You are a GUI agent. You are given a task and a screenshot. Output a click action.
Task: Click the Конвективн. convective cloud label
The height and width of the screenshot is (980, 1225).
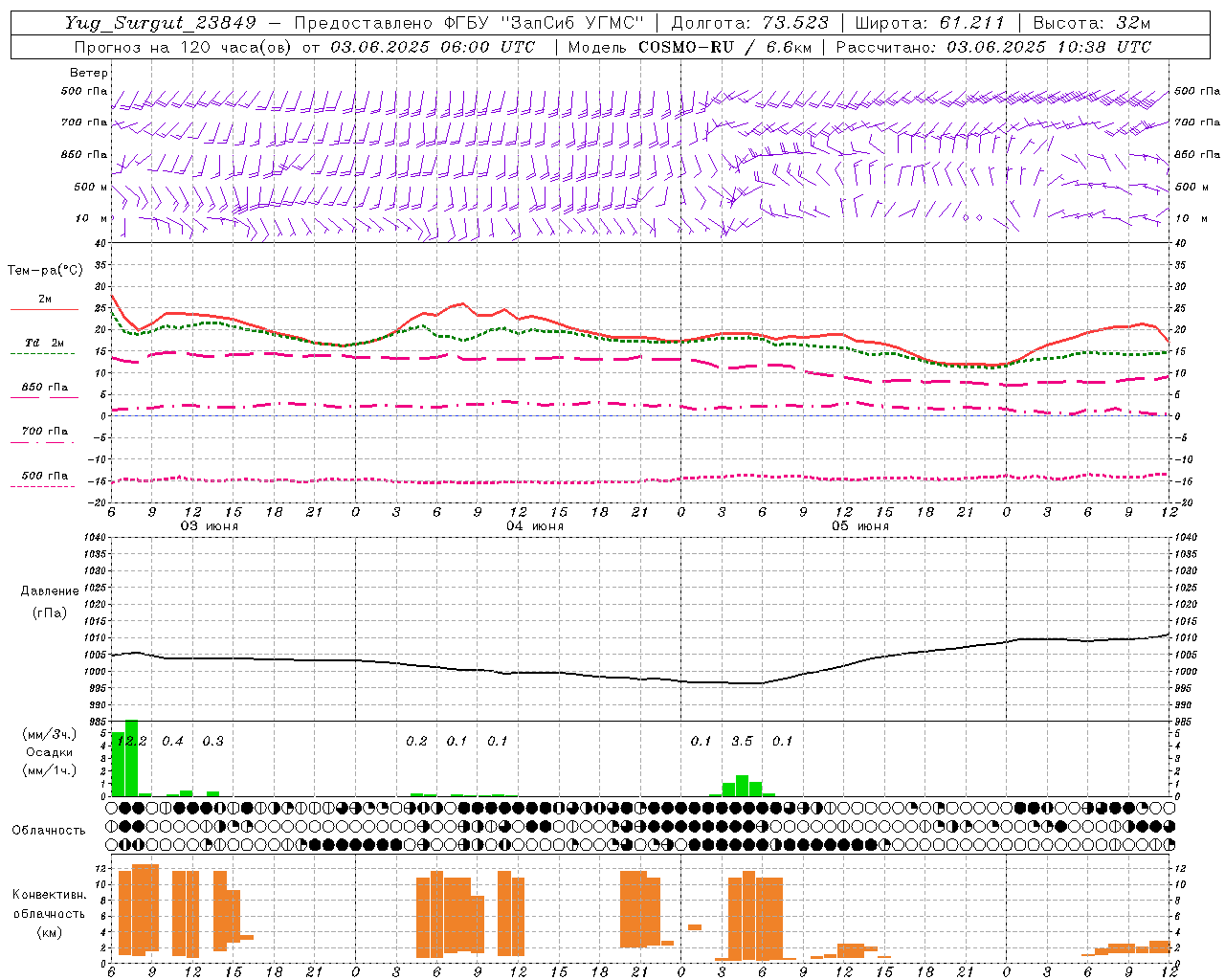click(49, 894)
